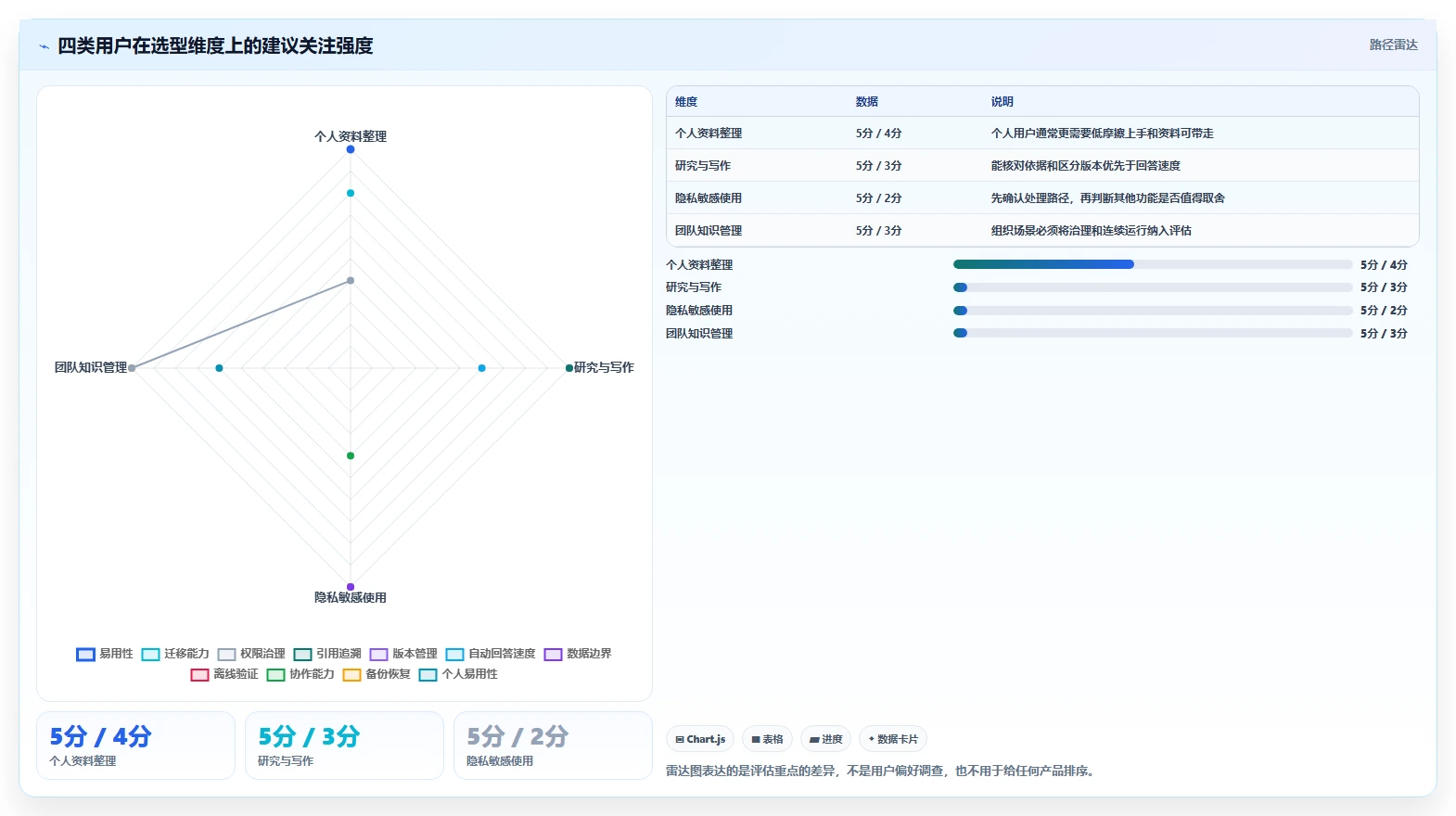Select the 团队知识管理 progress bar
This screenshot has width=1456, height=816.
[x=1152, y=333]
